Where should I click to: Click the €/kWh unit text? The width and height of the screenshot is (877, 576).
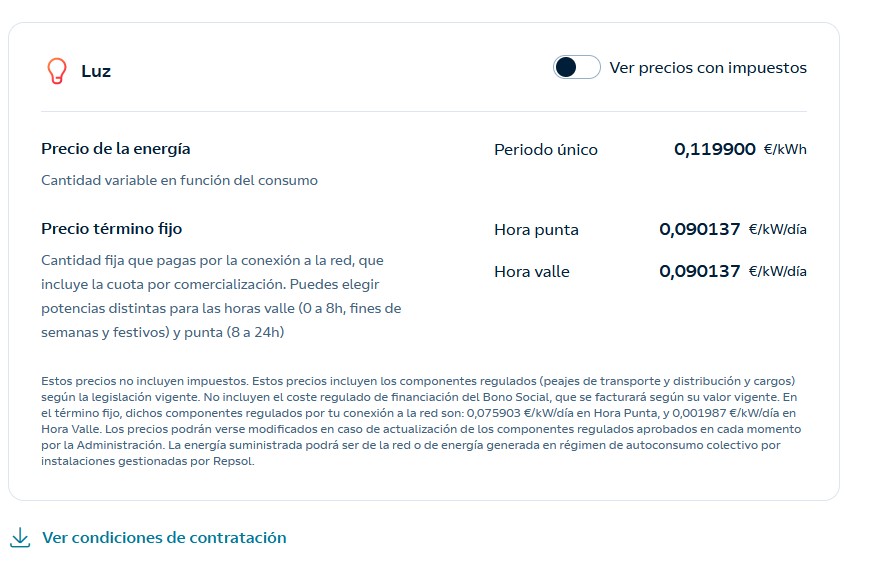tap(785, 149)
